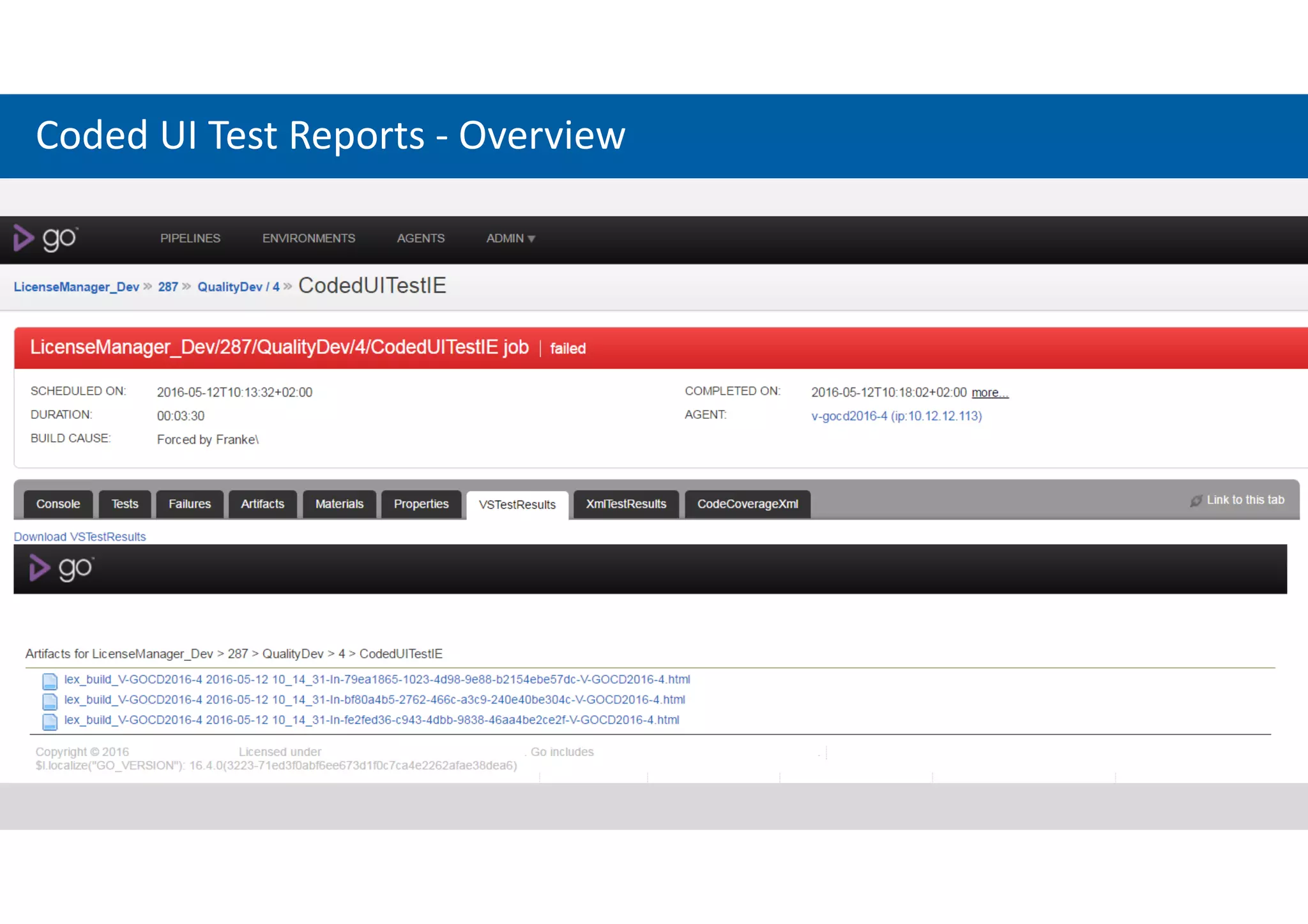This screenshot has height=924, width=1308.
Task: Click the scheduled time 2016-05-12T10:13:32+02:00
Action: tap(234, 393)
